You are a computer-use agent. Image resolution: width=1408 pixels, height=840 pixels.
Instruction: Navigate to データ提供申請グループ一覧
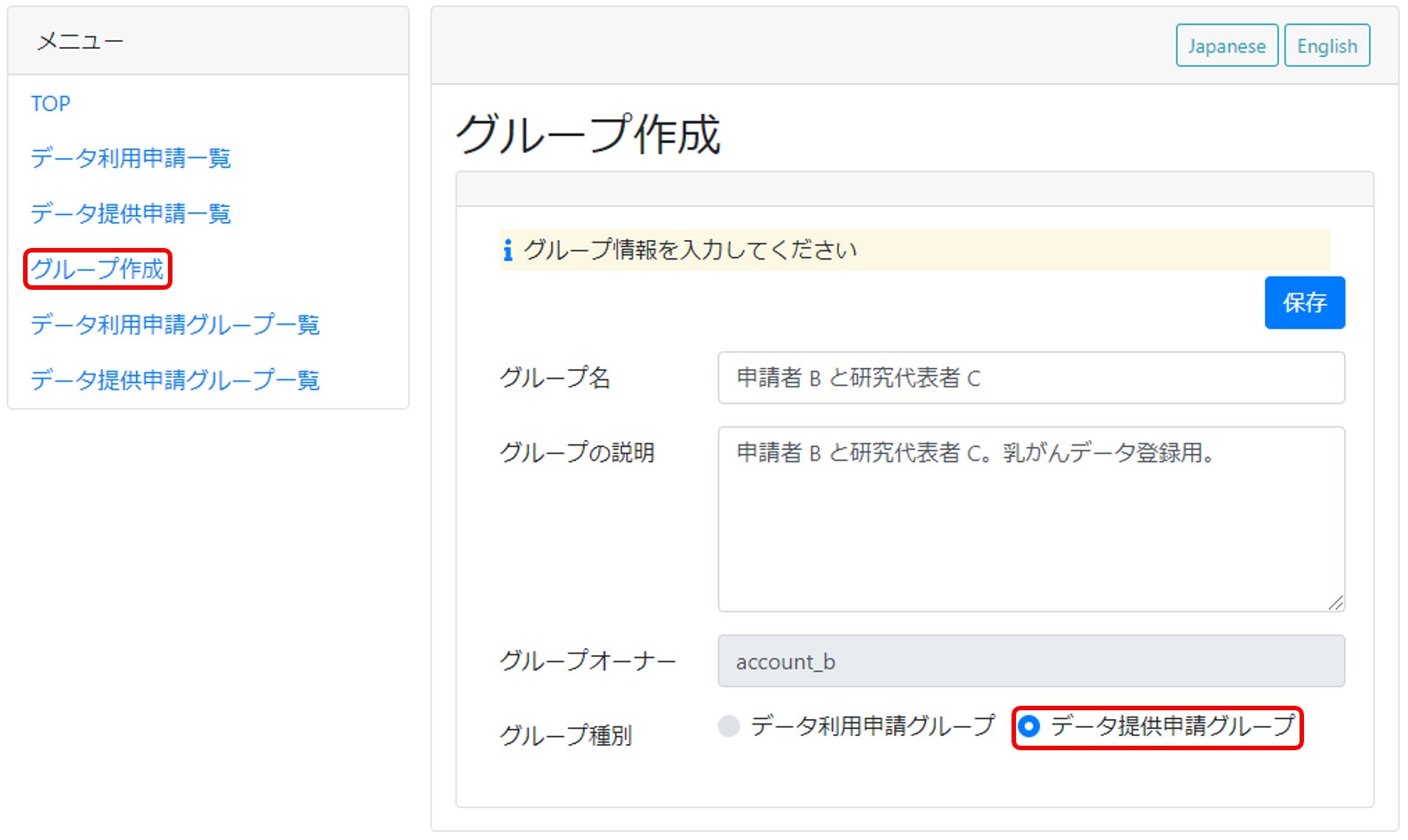175,380
